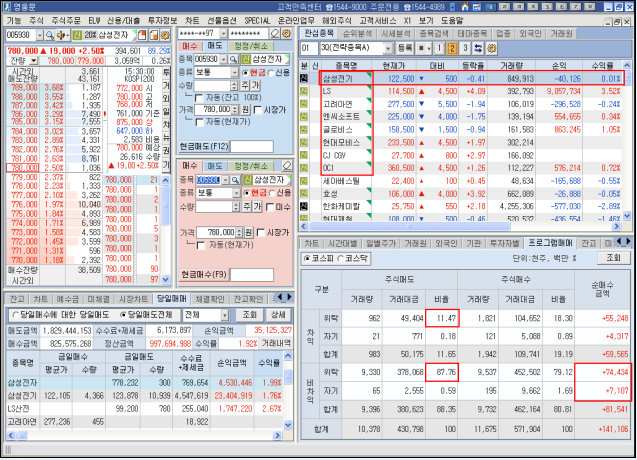Click the speaker alert icon in quote panel
637x460 pixels.
61,35
